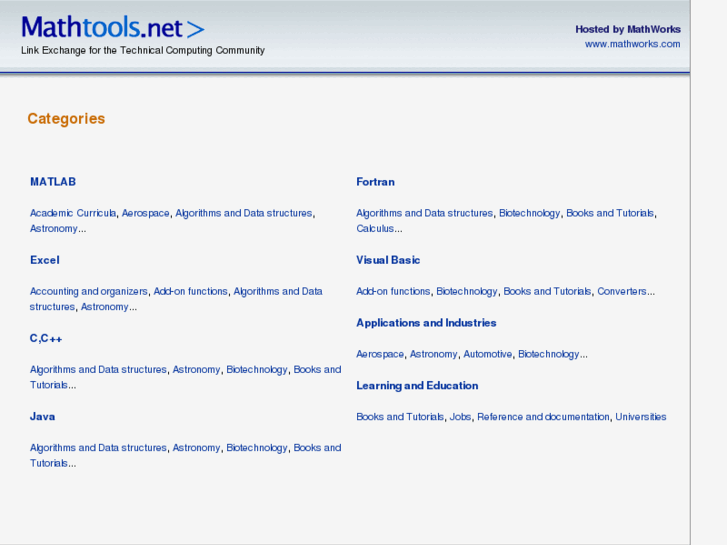
Task: Select Astronomy under Java
Action: click(197, 448)
